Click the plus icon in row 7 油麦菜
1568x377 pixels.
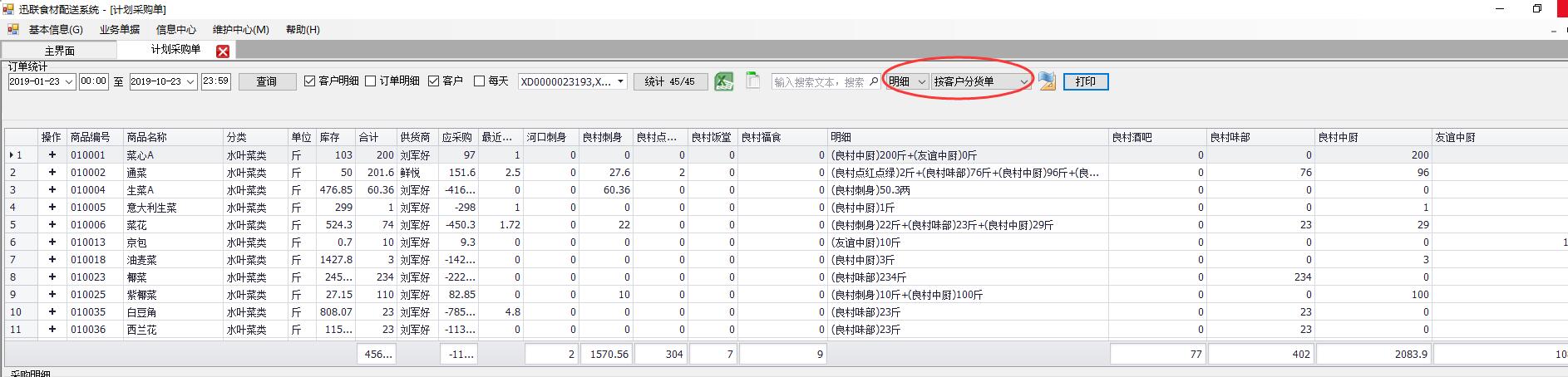52,260
